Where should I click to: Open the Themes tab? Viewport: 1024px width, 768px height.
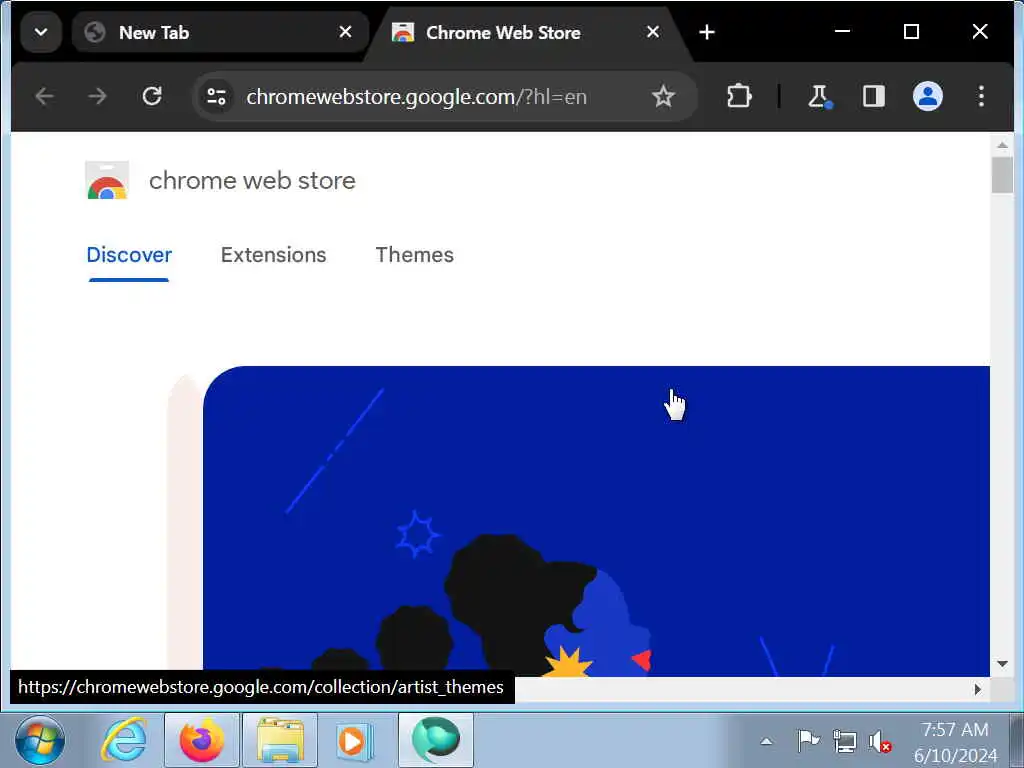click(414, 255)
